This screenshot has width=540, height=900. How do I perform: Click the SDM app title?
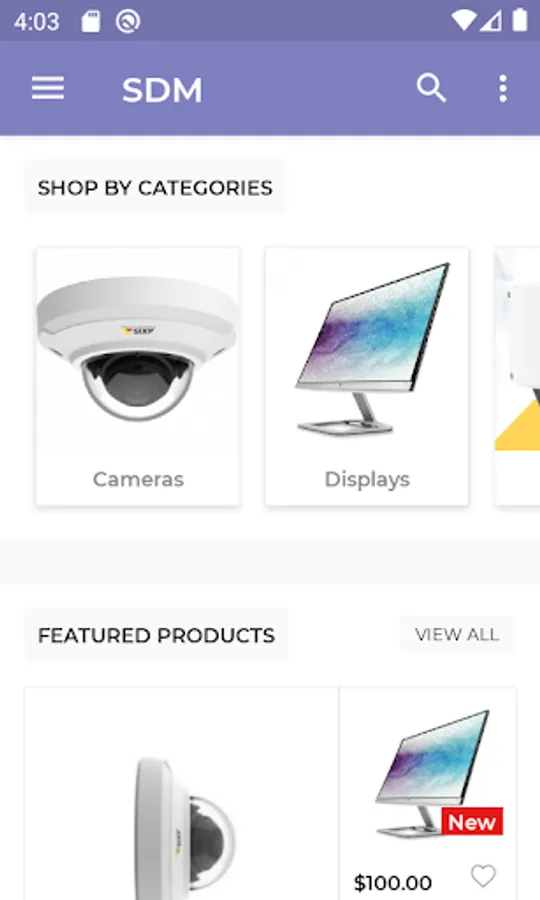point(162,90)
